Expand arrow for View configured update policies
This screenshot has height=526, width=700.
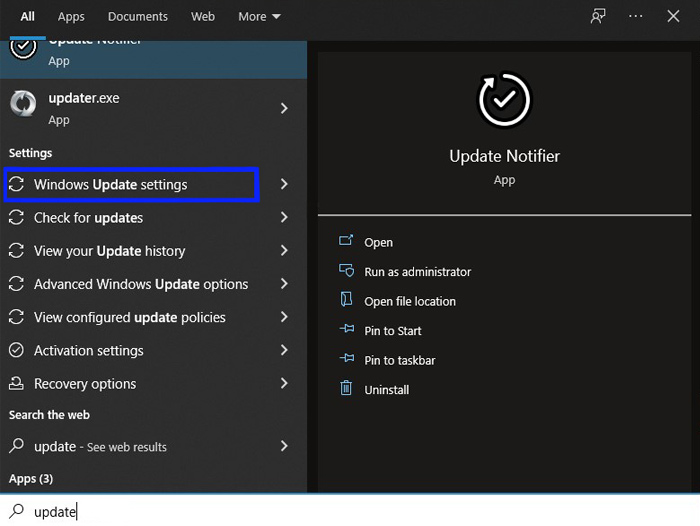click(284, 317)
